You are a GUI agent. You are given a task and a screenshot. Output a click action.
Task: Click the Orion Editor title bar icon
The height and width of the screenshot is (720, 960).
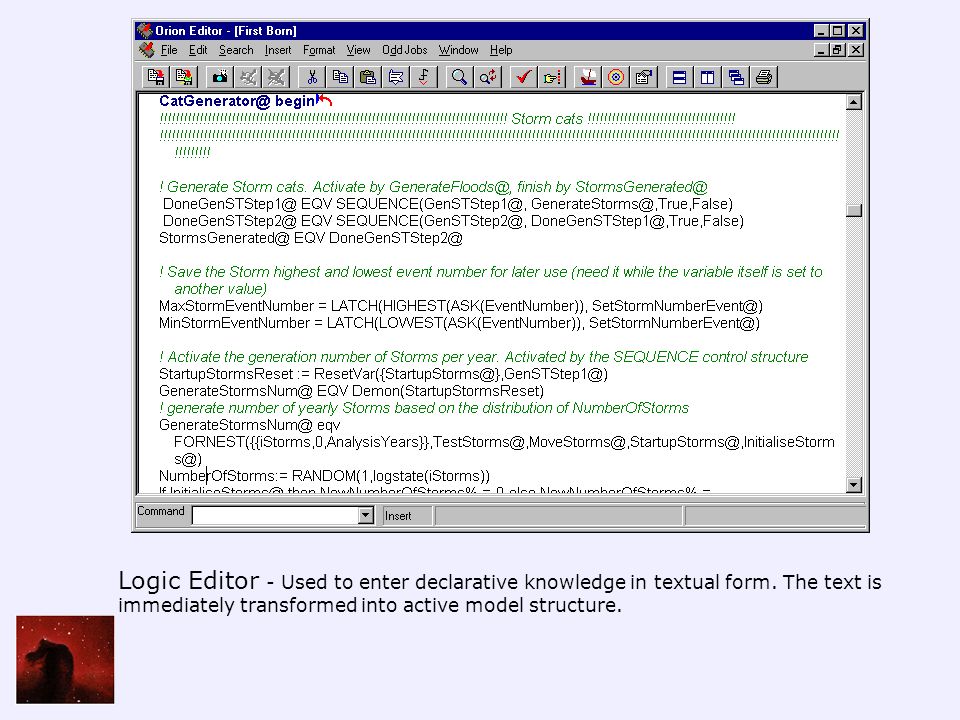[x=144, y=30]
